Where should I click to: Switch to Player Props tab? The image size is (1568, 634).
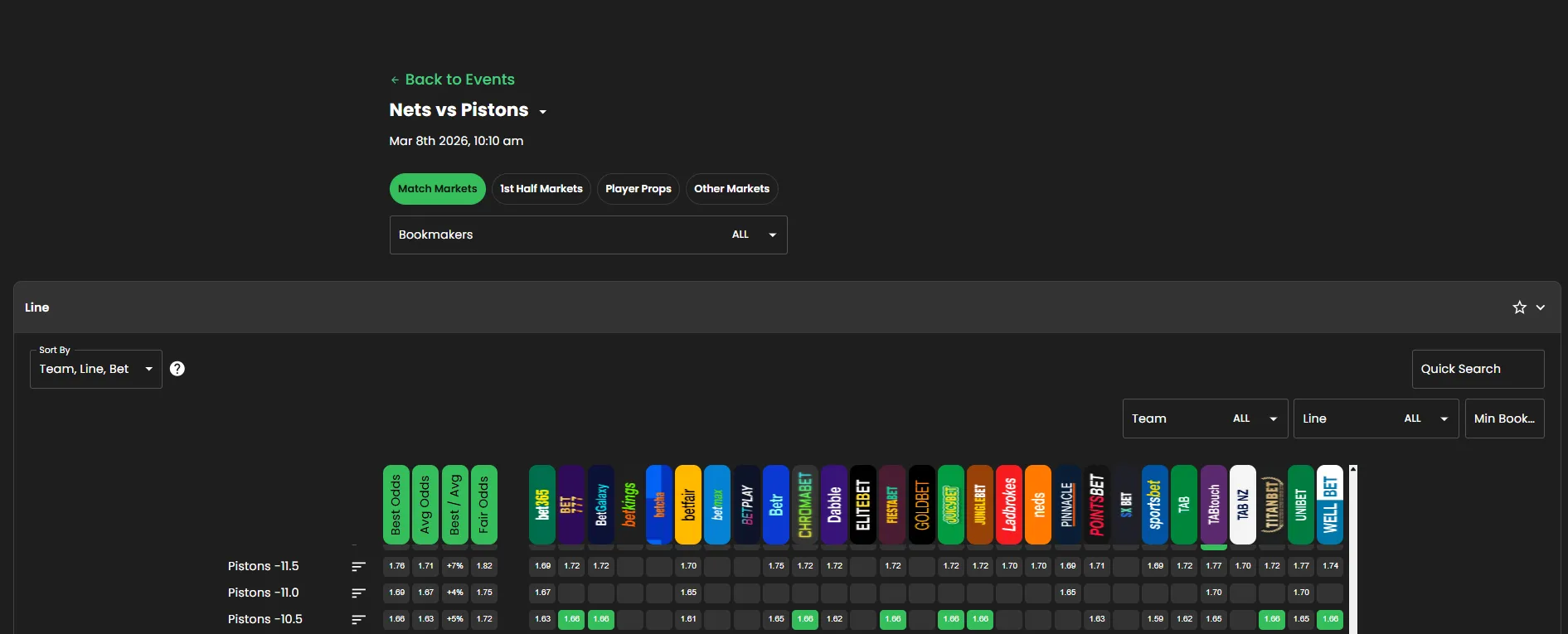coord(638,189)
